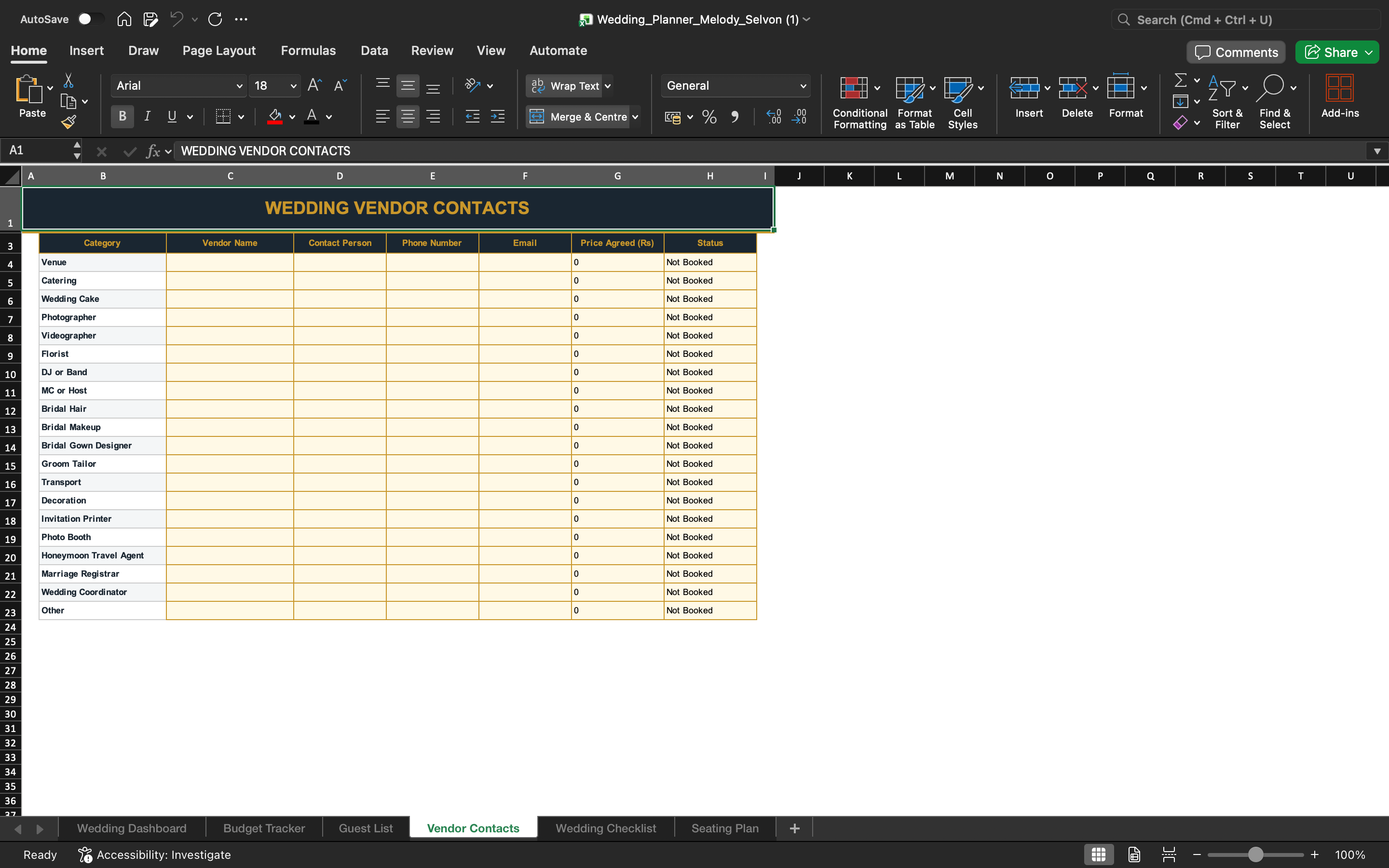
Task: Open the Formulas ribbon tab
Action: [308, 51]
